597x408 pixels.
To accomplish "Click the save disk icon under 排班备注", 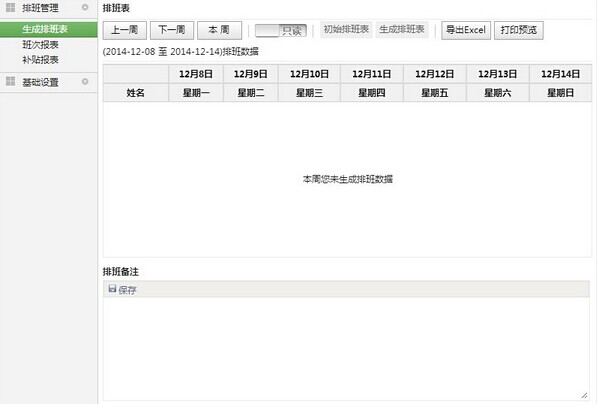I will click(x=112, y=288).
